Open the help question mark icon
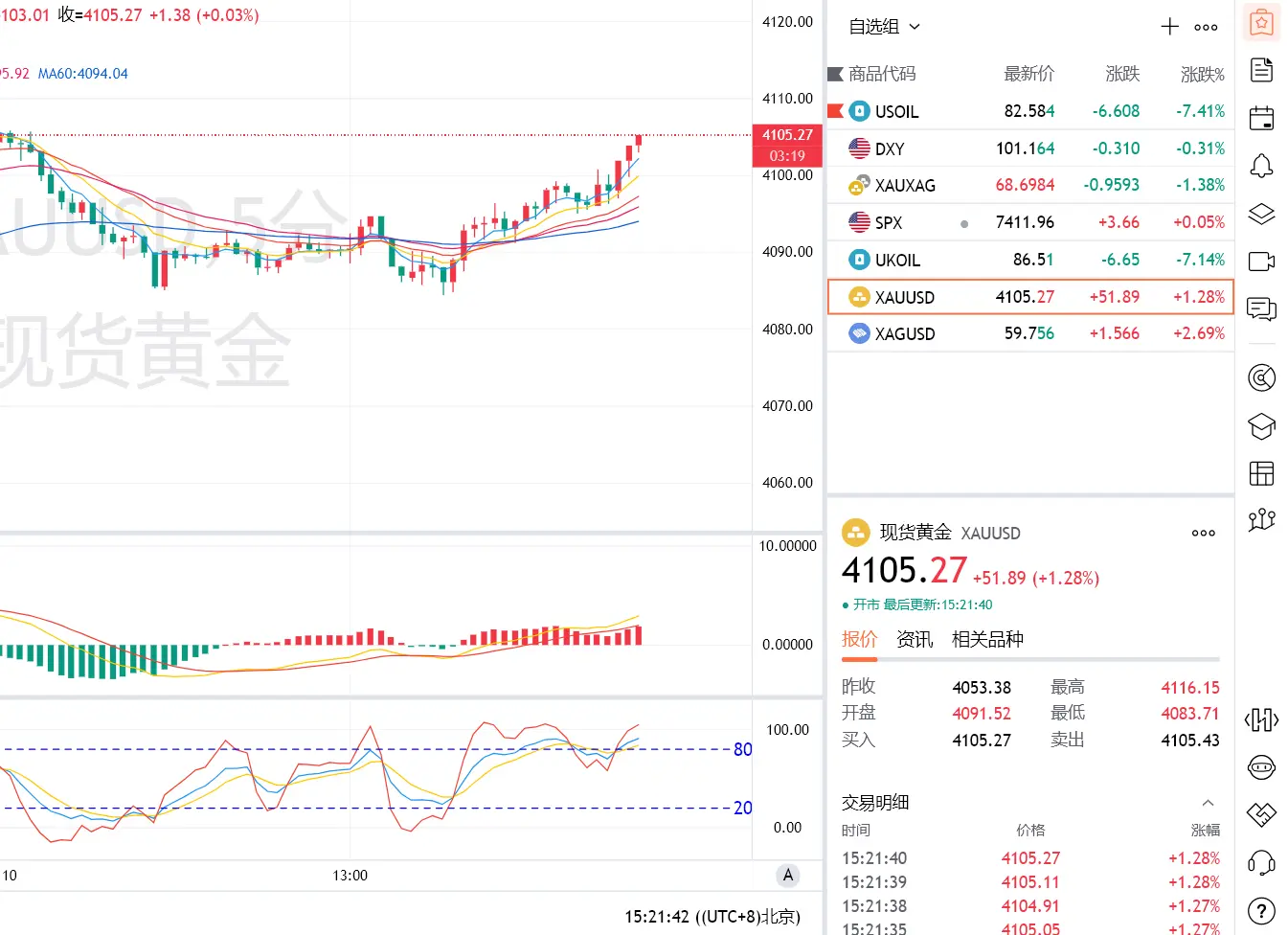The image size is (1288, 935). [x=1261, y=911]
